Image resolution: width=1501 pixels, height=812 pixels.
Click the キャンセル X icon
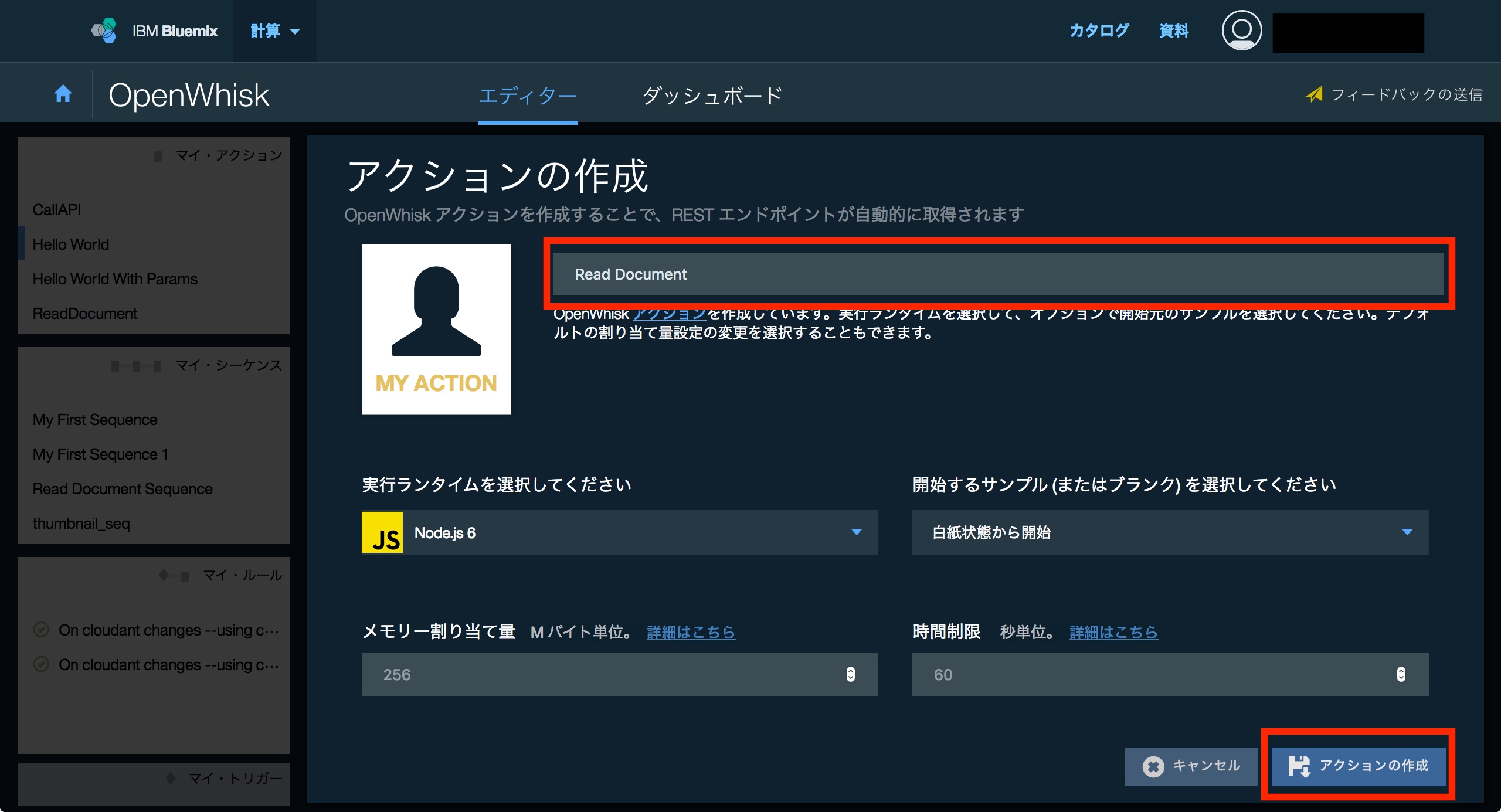(x=1153, y=766)
